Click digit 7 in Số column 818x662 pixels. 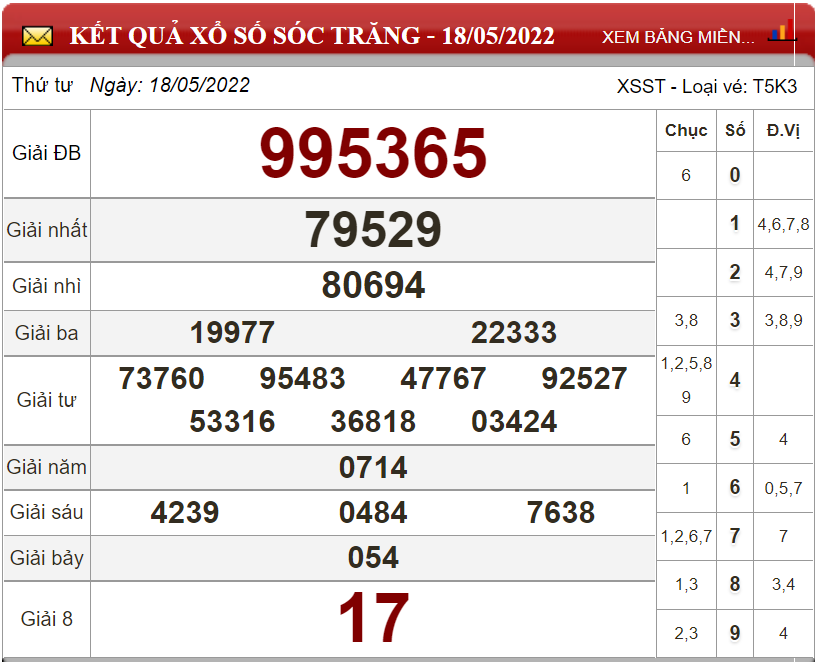pos(735,536)
